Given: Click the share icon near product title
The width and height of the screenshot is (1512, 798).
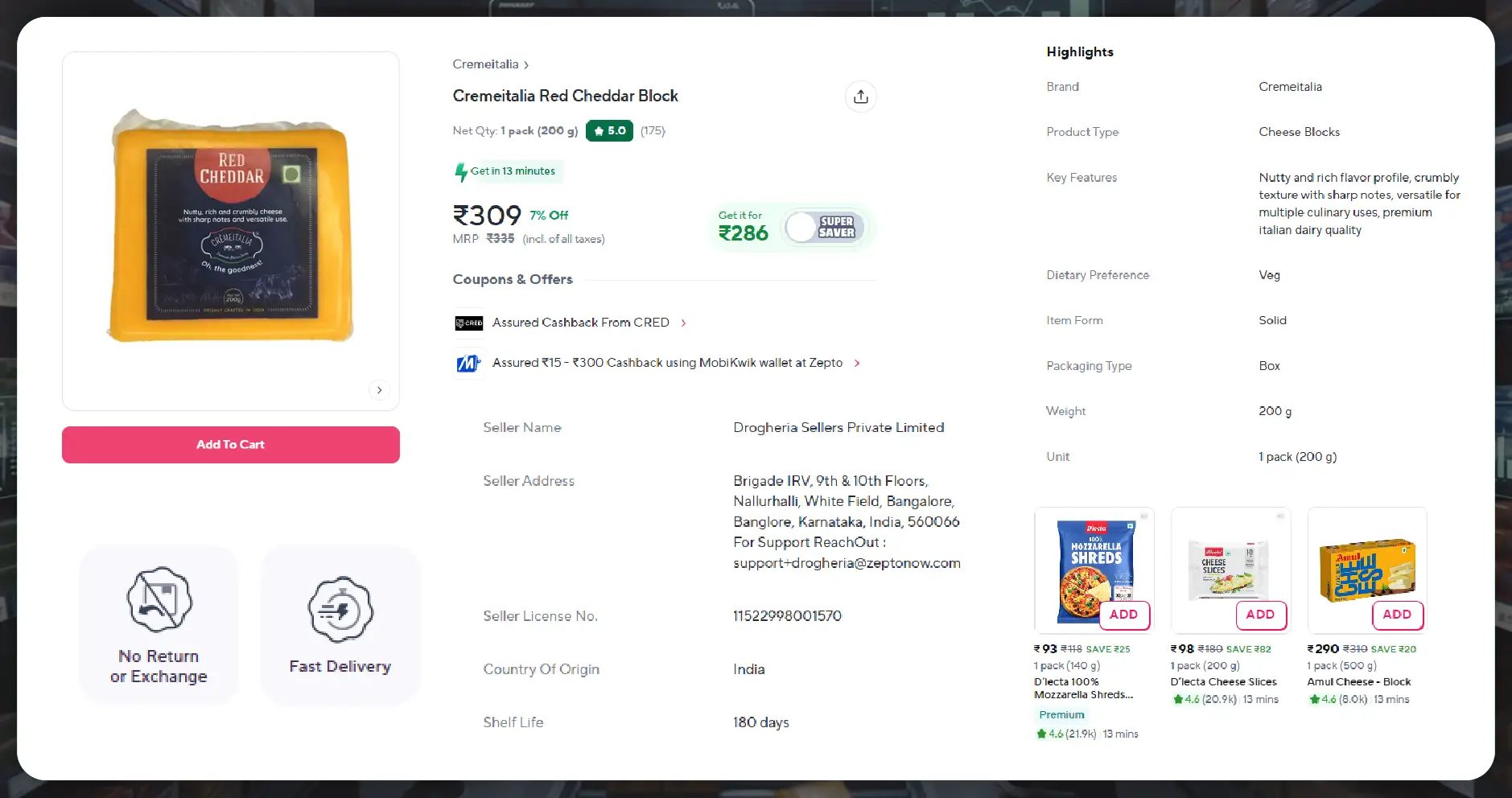Looking at the screenshot, I should 861,96.
